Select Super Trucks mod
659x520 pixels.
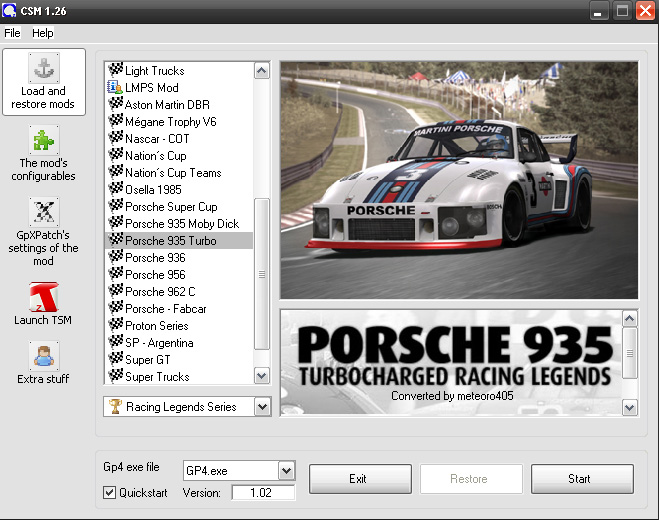(179, 376)
